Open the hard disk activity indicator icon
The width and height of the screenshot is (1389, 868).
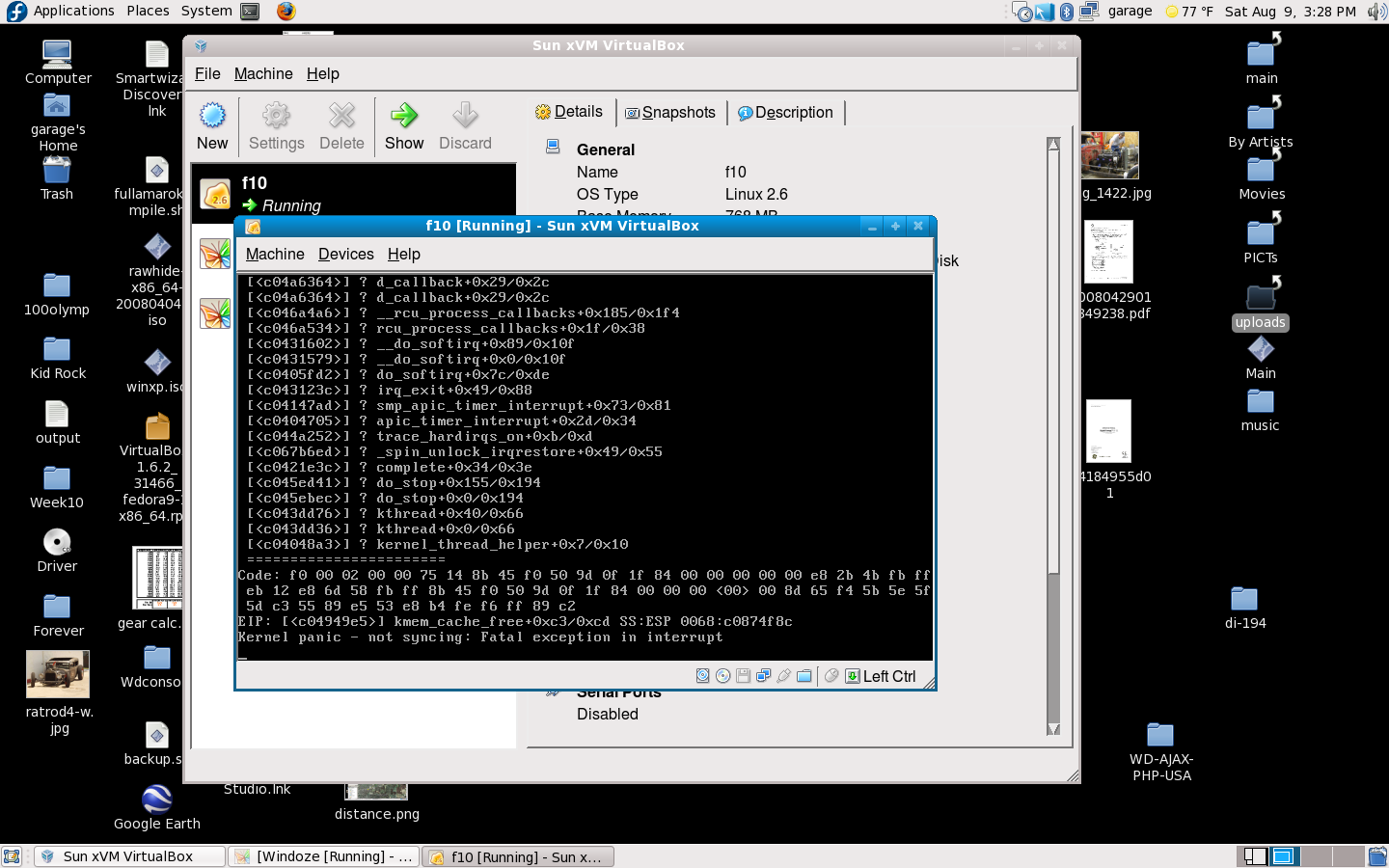(703, 676)
